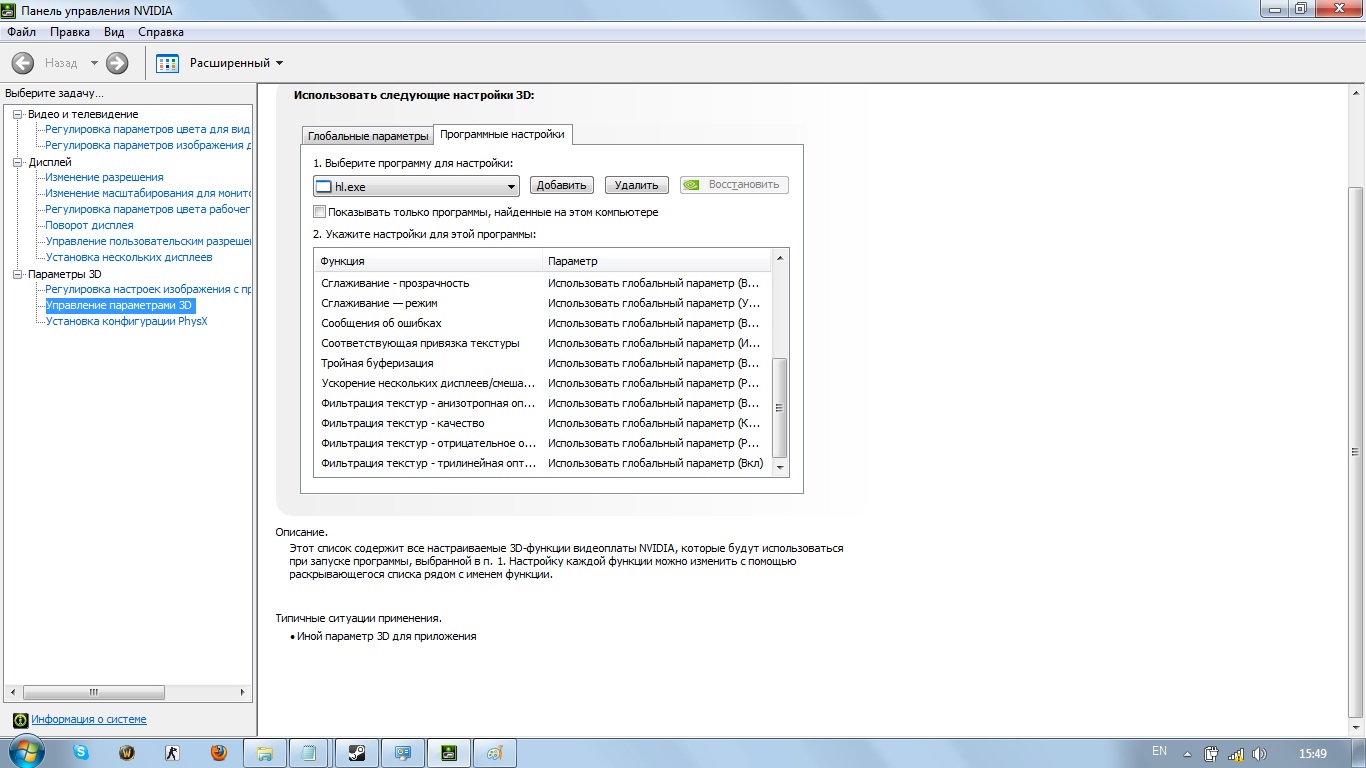Click the 15:49 clock in the taskbar
This screenshot has width=1366, height=768.
[1312, 754]
